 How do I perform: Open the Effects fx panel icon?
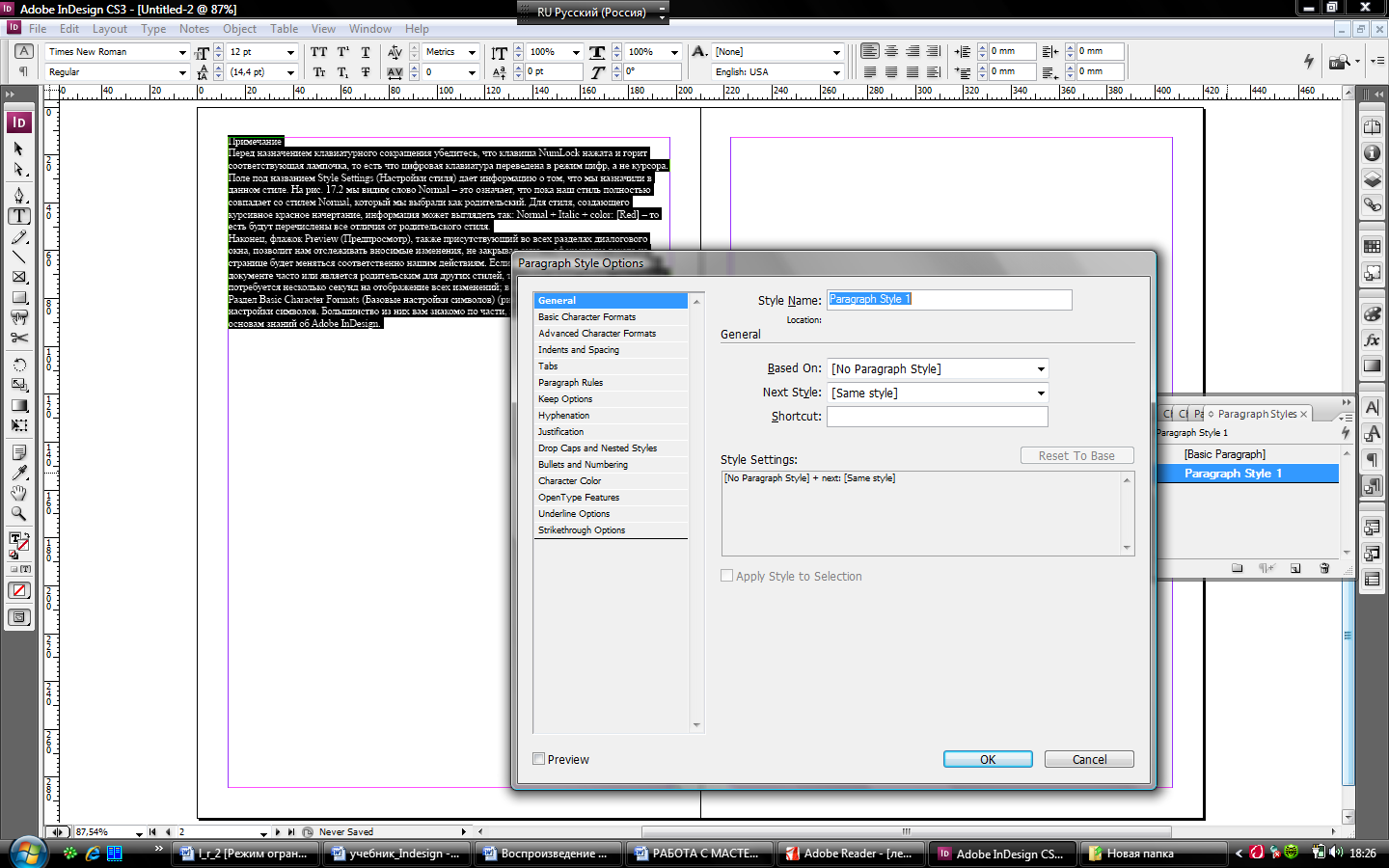(x=1372, y=340)
